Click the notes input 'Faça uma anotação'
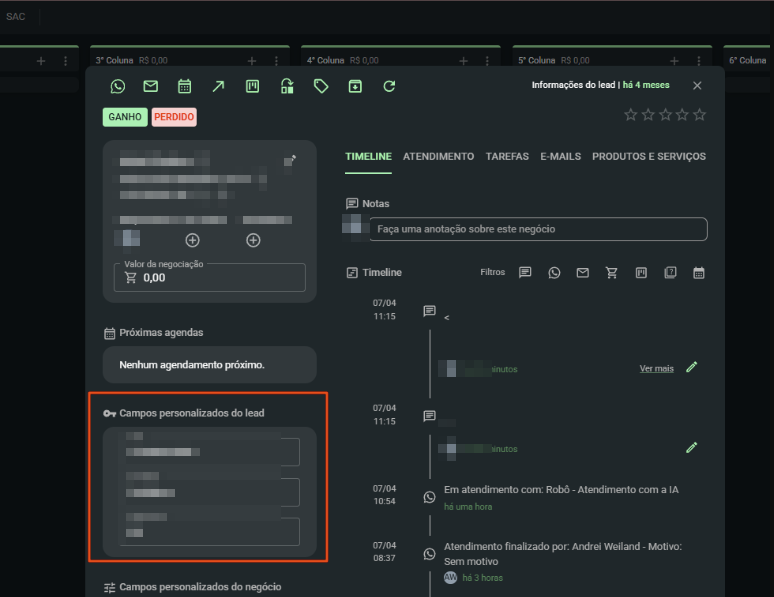The width and height of the screenshot is (774, 597). (538, 229)
